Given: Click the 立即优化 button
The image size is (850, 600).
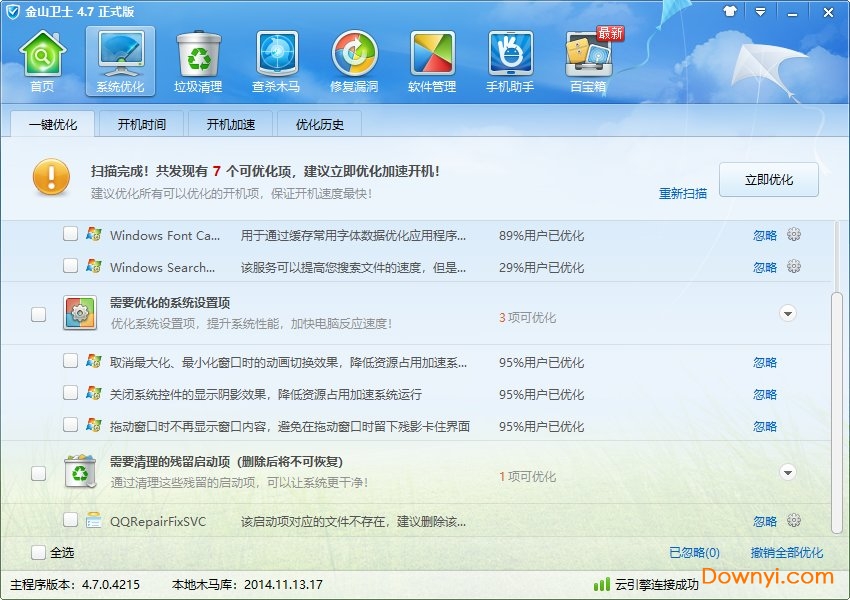Looking at the screenshot, I should tap(769, 179).
